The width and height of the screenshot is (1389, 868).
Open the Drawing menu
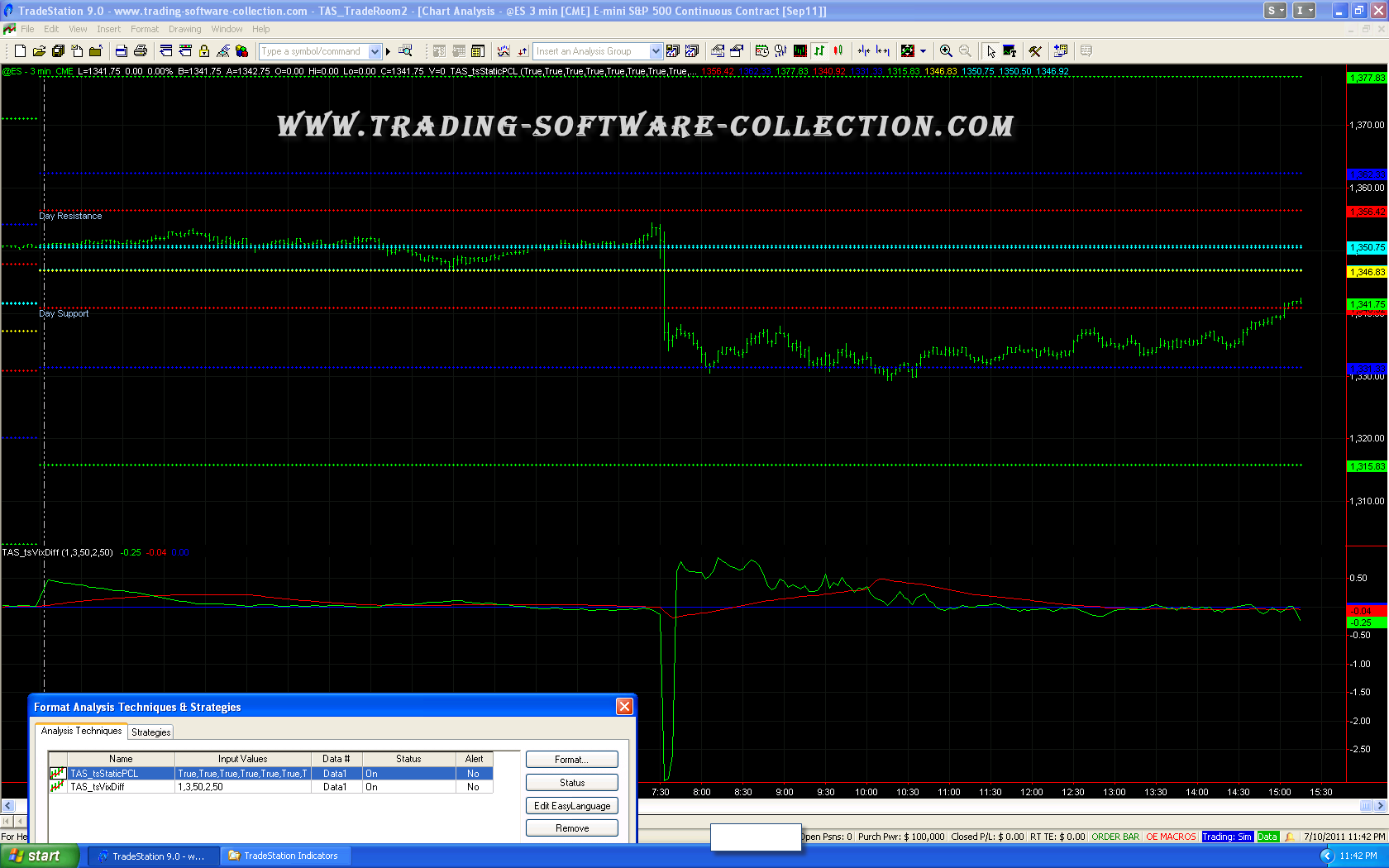tap(184, 29)
